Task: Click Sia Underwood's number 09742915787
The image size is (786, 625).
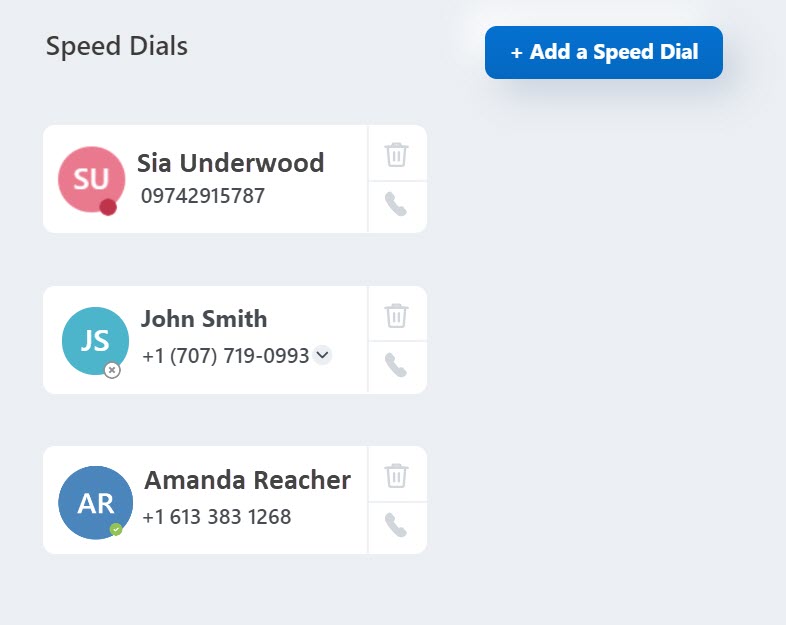Action: [x=203, y=196]
